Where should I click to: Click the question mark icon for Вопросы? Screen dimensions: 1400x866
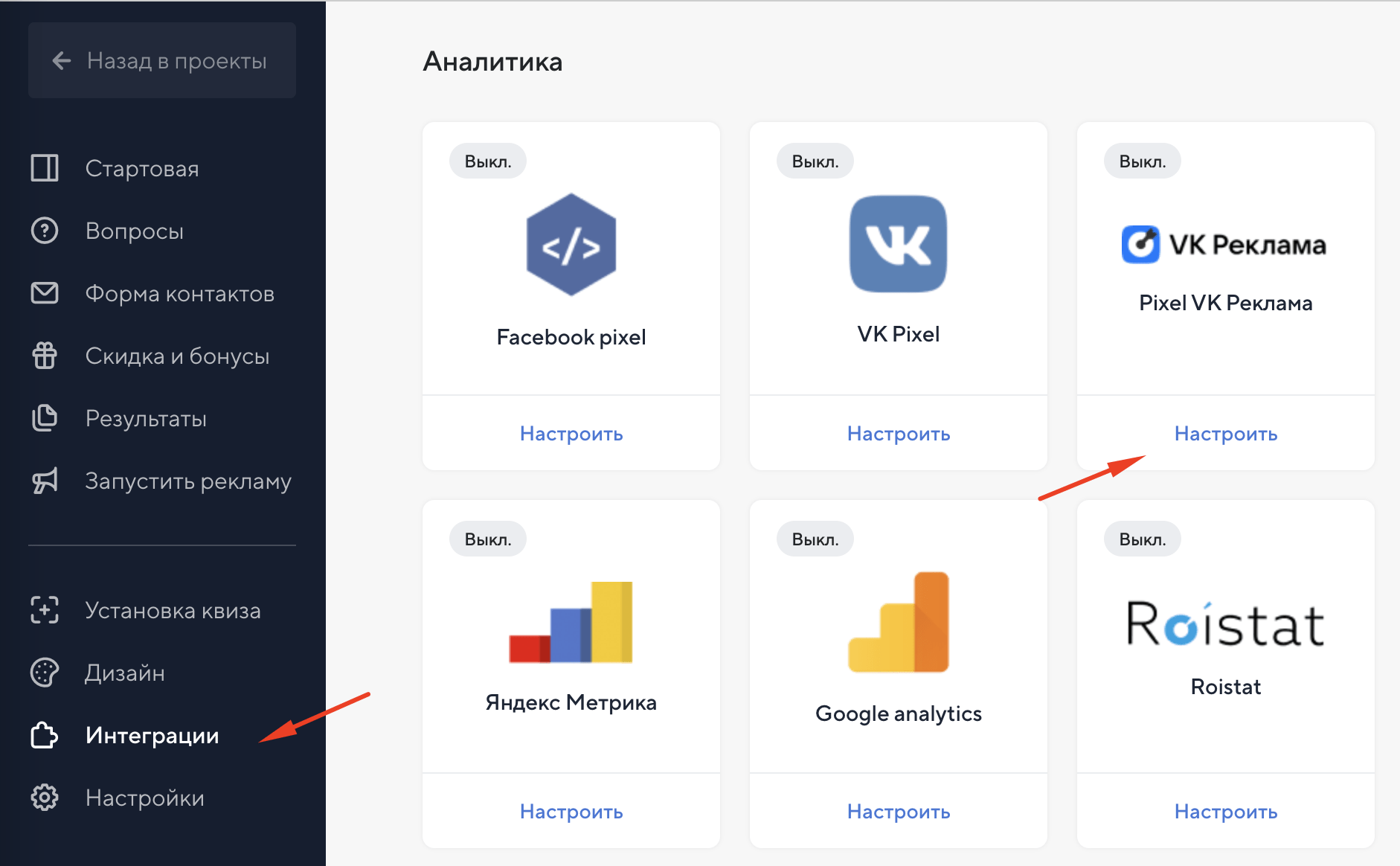45,231
